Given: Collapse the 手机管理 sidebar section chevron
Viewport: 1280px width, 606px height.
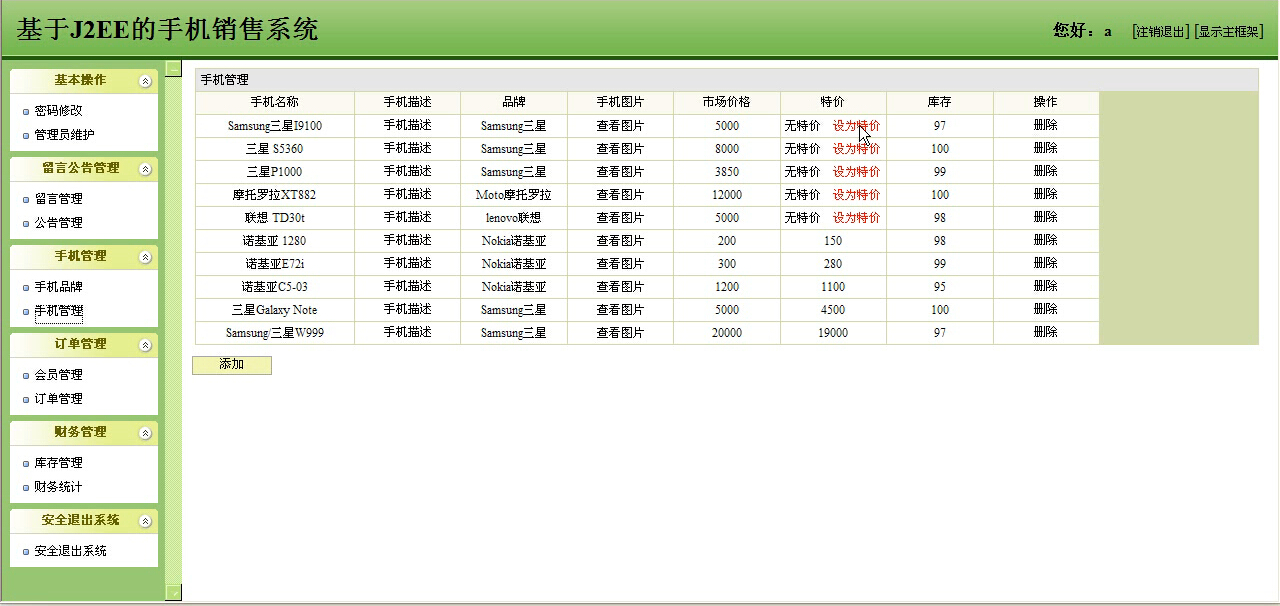Looking at the screenshot, I should 145,257.
